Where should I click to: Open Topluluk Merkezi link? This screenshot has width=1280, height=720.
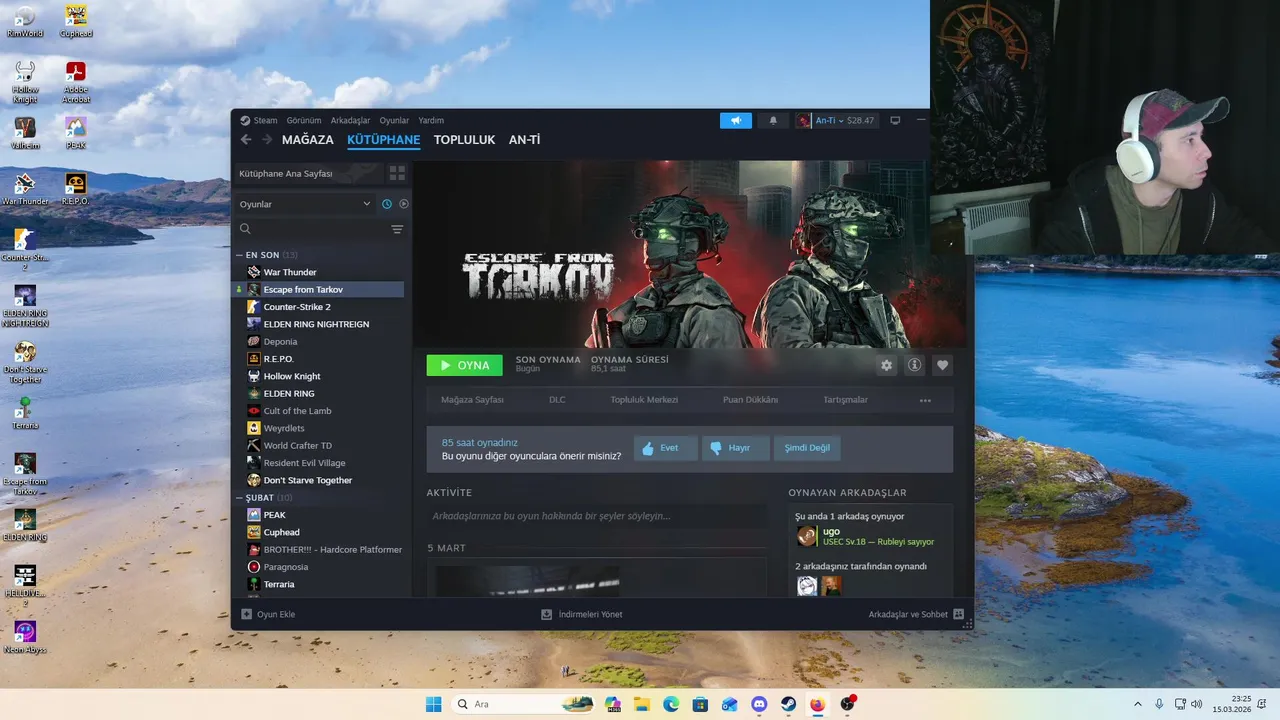tap(644, 400)
